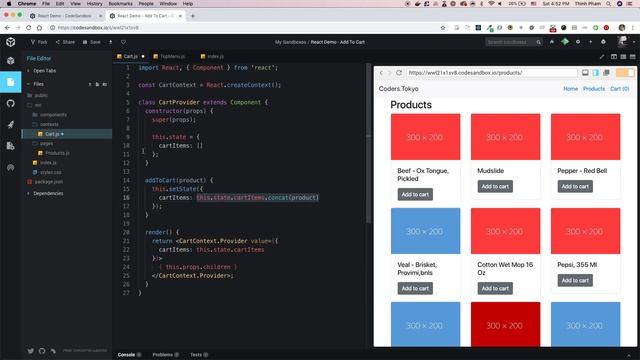Image resolution: width=640 pixels, height=360 pixels.
Task: Select Cart.js in the file tree
Action: point(67,134)
